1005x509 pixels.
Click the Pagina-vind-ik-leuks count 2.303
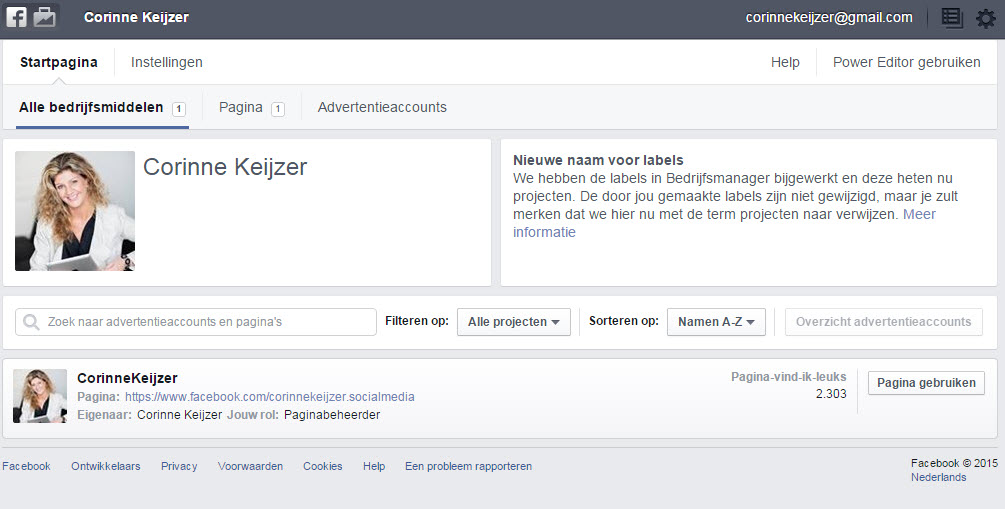831,394
